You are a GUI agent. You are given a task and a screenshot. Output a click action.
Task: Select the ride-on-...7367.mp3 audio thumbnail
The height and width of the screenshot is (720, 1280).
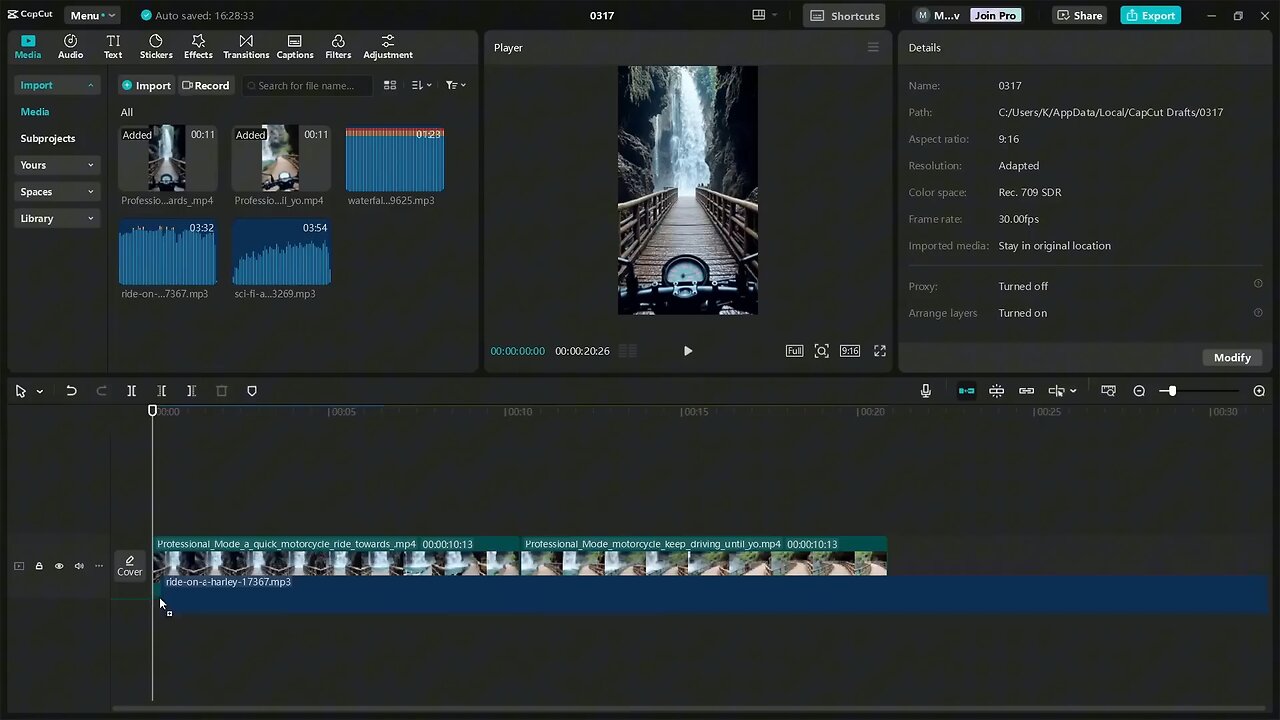(167, 252)
